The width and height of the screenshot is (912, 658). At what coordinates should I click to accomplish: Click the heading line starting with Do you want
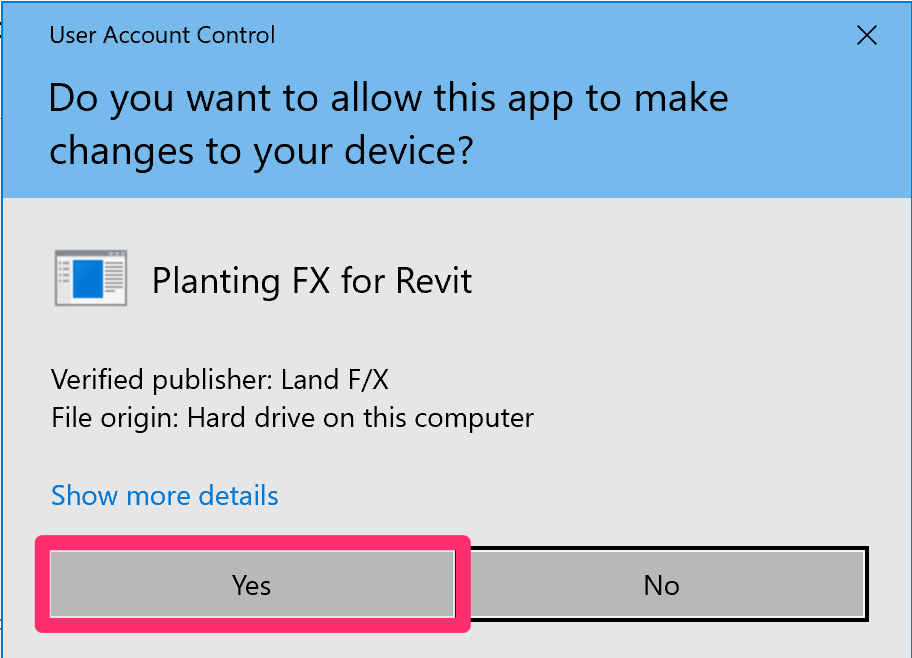[x=388, y=99]
